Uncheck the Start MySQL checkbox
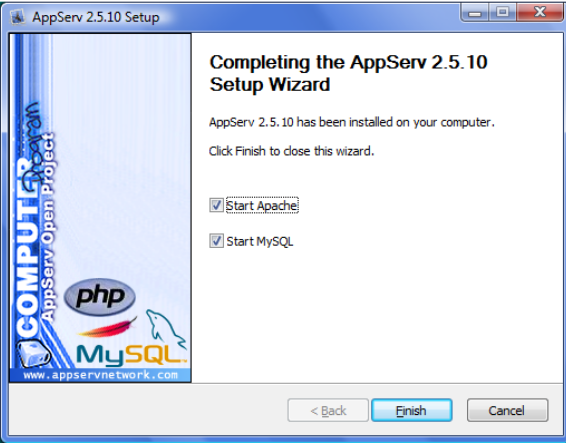566x443 pixels. [x=216, y=241]
